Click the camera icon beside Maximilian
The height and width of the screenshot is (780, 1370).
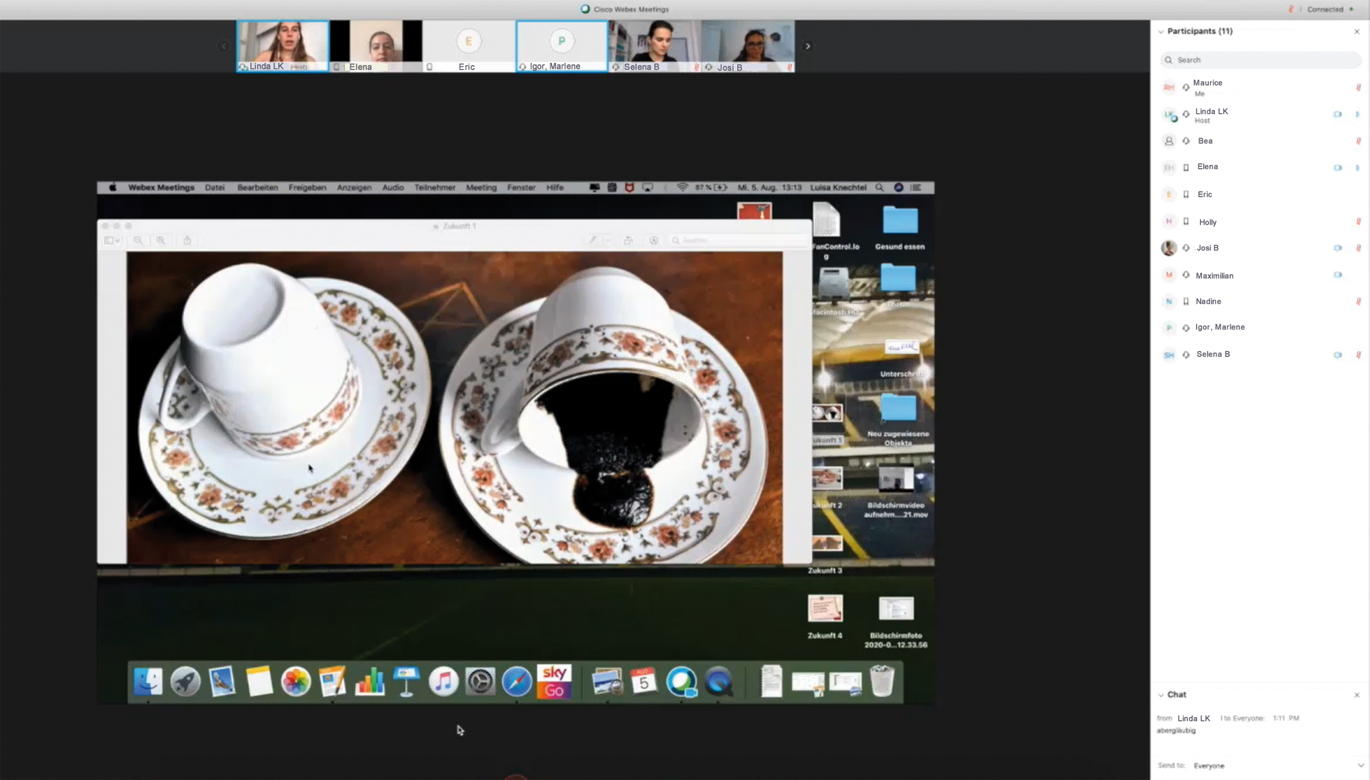(x=1337, y=275)
